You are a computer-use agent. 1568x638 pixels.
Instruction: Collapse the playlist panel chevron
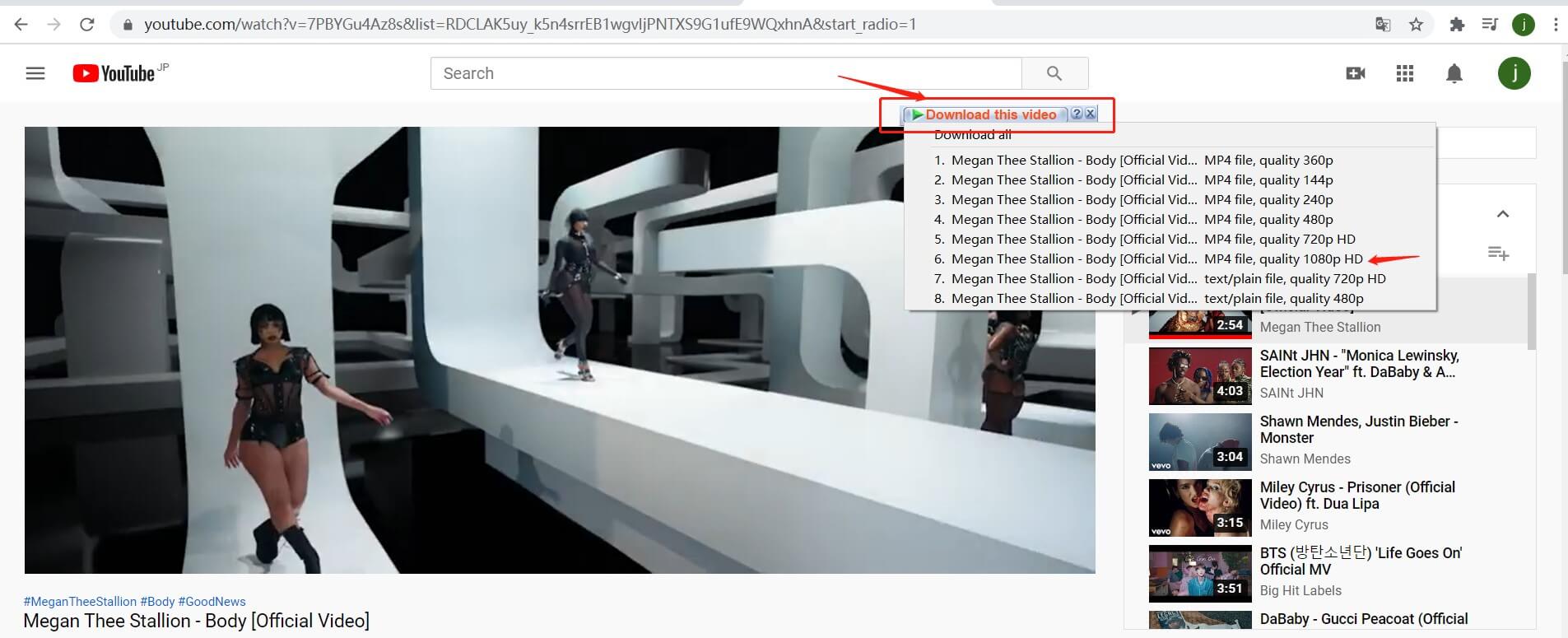click(x=1503, y=214)
